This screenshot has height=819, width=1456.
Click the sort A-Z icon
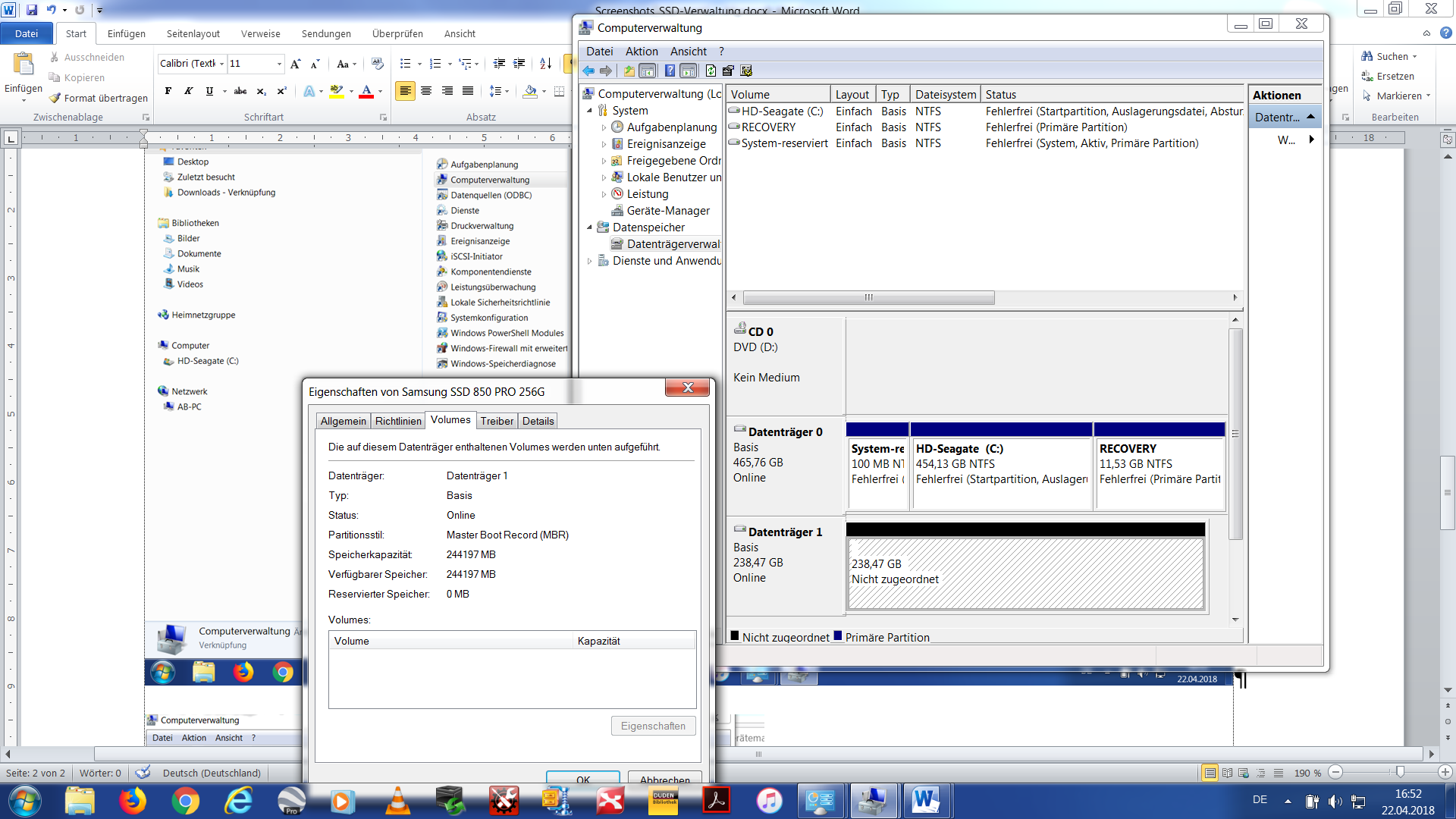(545, 64)
